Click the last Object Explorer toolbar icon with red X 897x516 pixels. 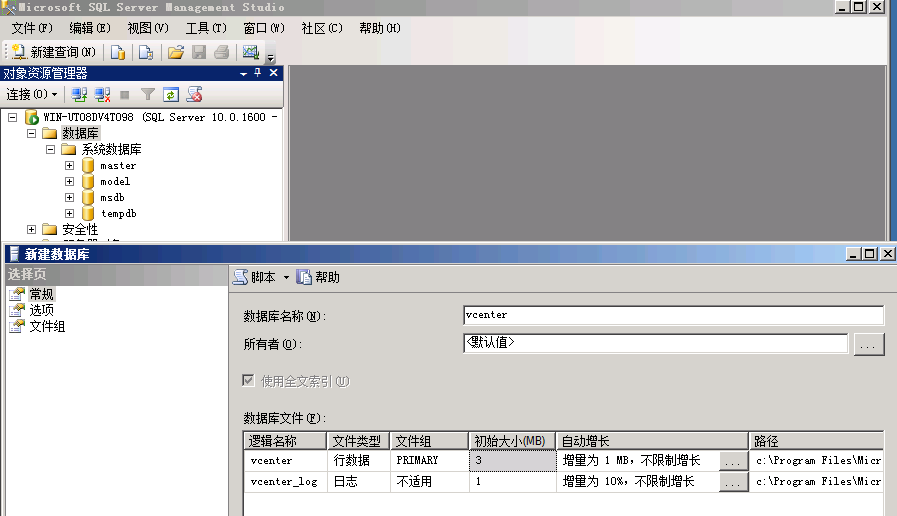point(195,94)
